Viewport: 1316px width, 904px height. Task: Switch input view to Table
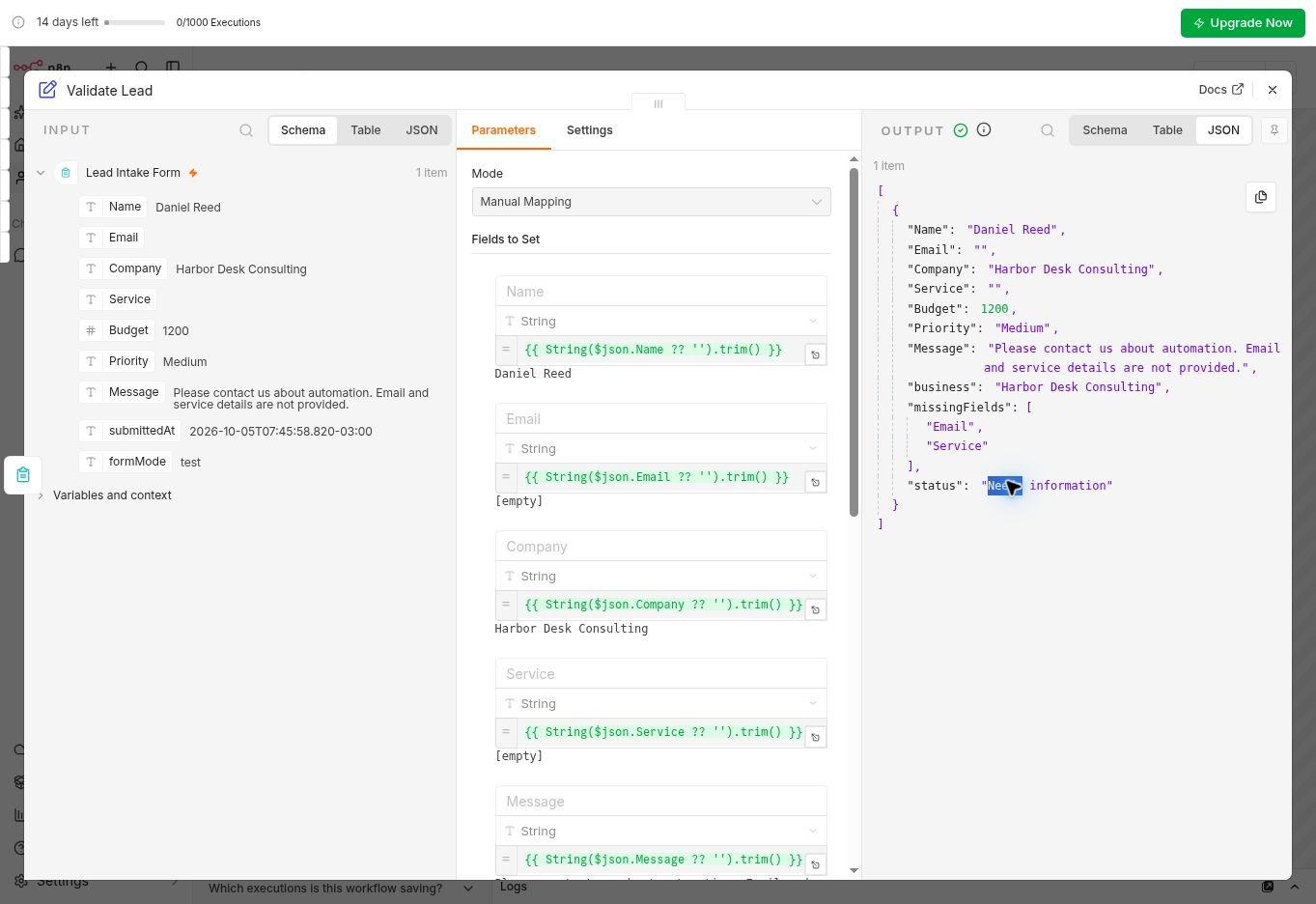coord(365,130)
